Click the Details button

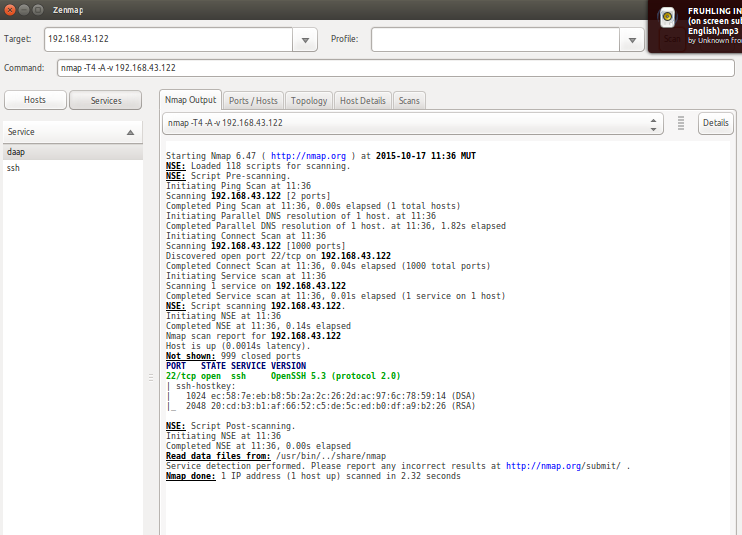click(715, 123)
